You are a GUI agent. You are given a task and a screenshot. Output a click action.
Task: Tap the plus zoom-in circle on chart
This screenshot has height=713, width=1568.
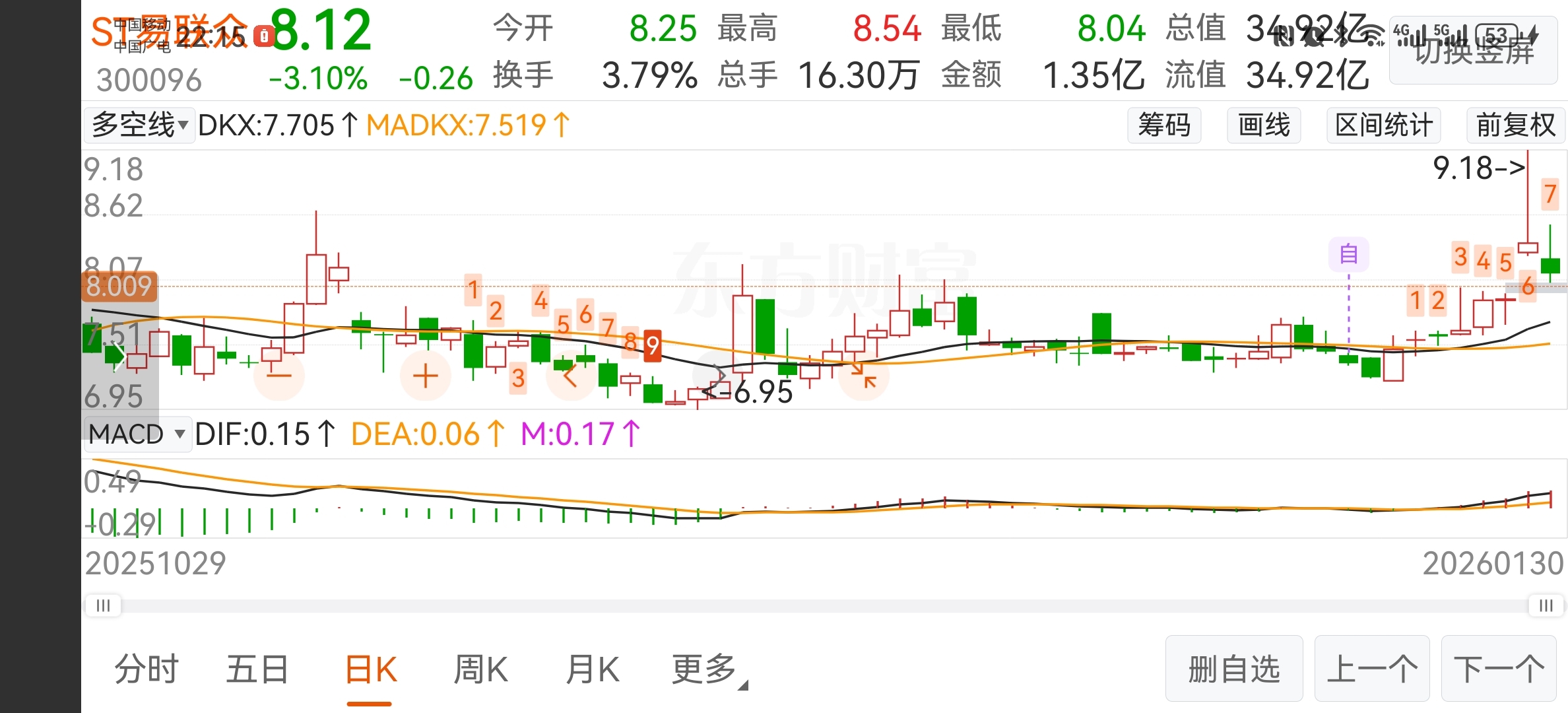coord(426,376)
